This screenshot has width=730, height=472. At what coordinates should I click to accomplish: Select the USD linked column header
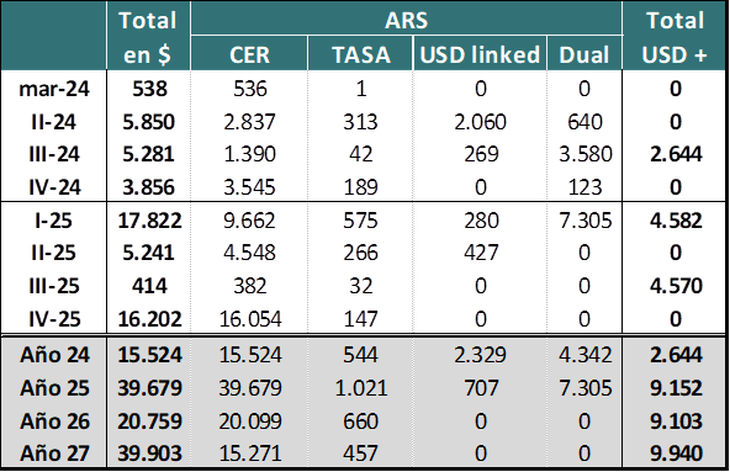click(x=479, y=57)
